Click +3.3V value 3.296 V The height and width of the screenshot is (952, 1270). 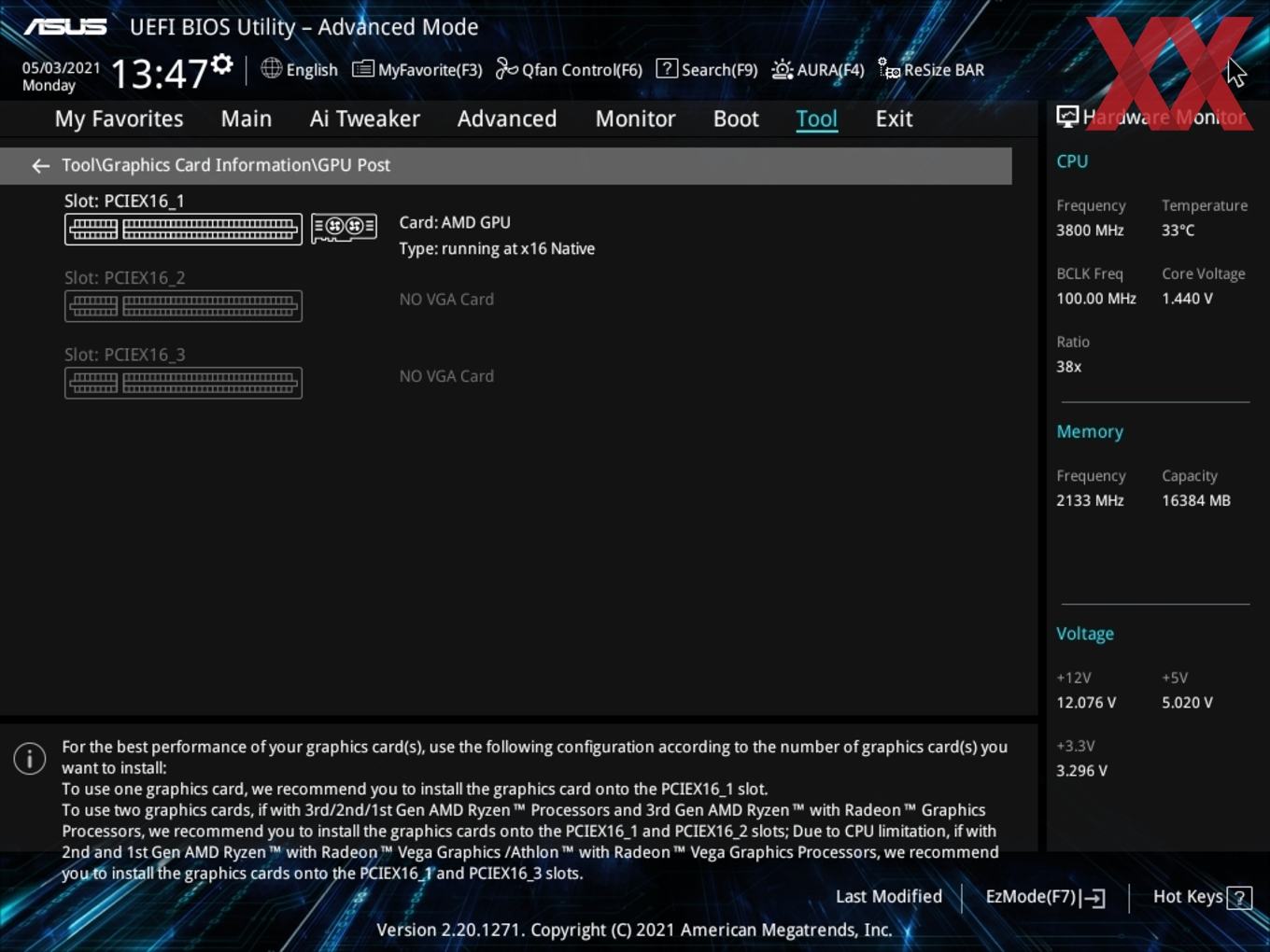(x=1081, y=771)
